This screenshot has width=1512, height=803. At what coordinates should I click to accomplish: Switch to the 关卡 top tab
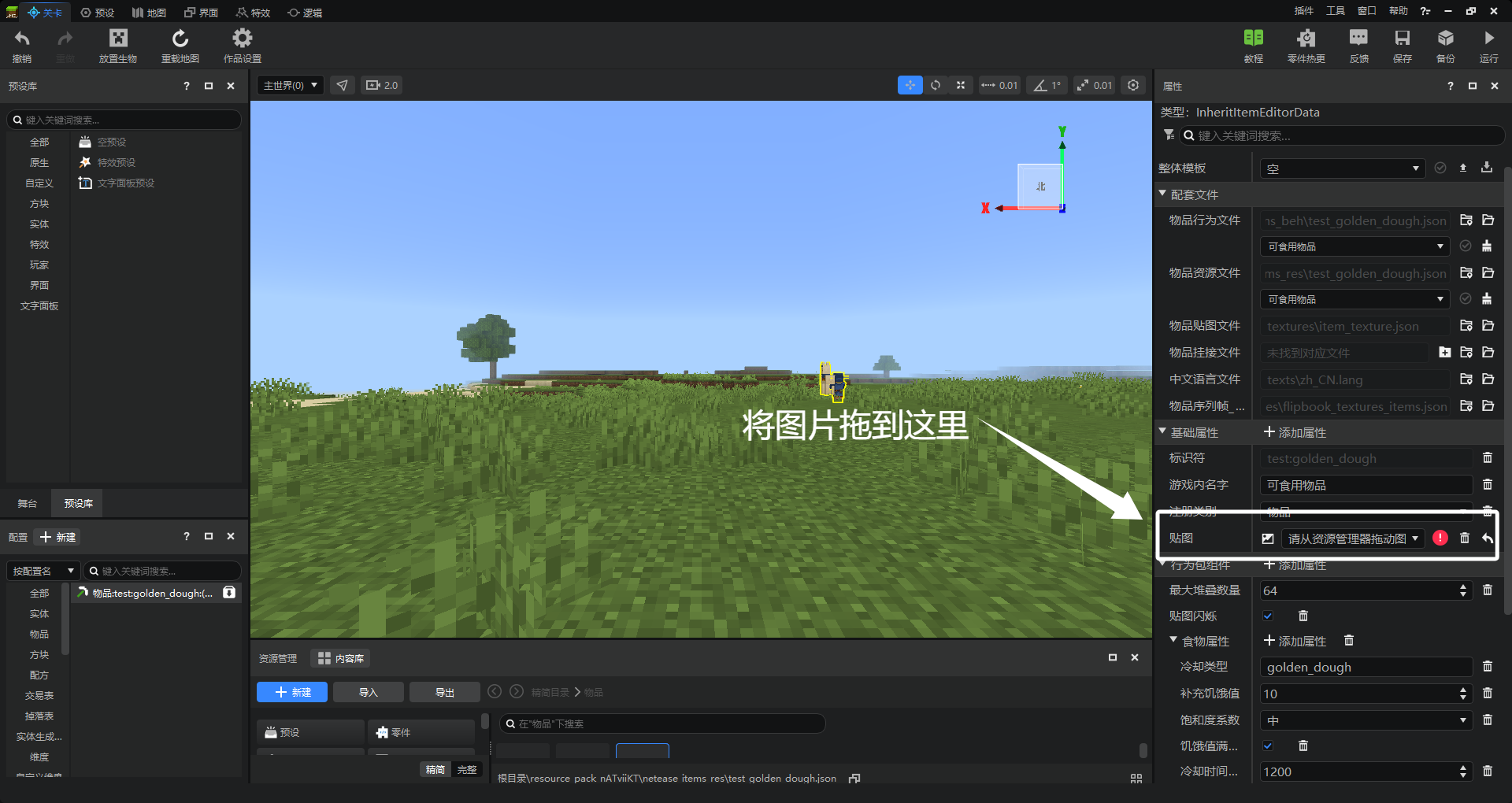[x=46, y=12]
